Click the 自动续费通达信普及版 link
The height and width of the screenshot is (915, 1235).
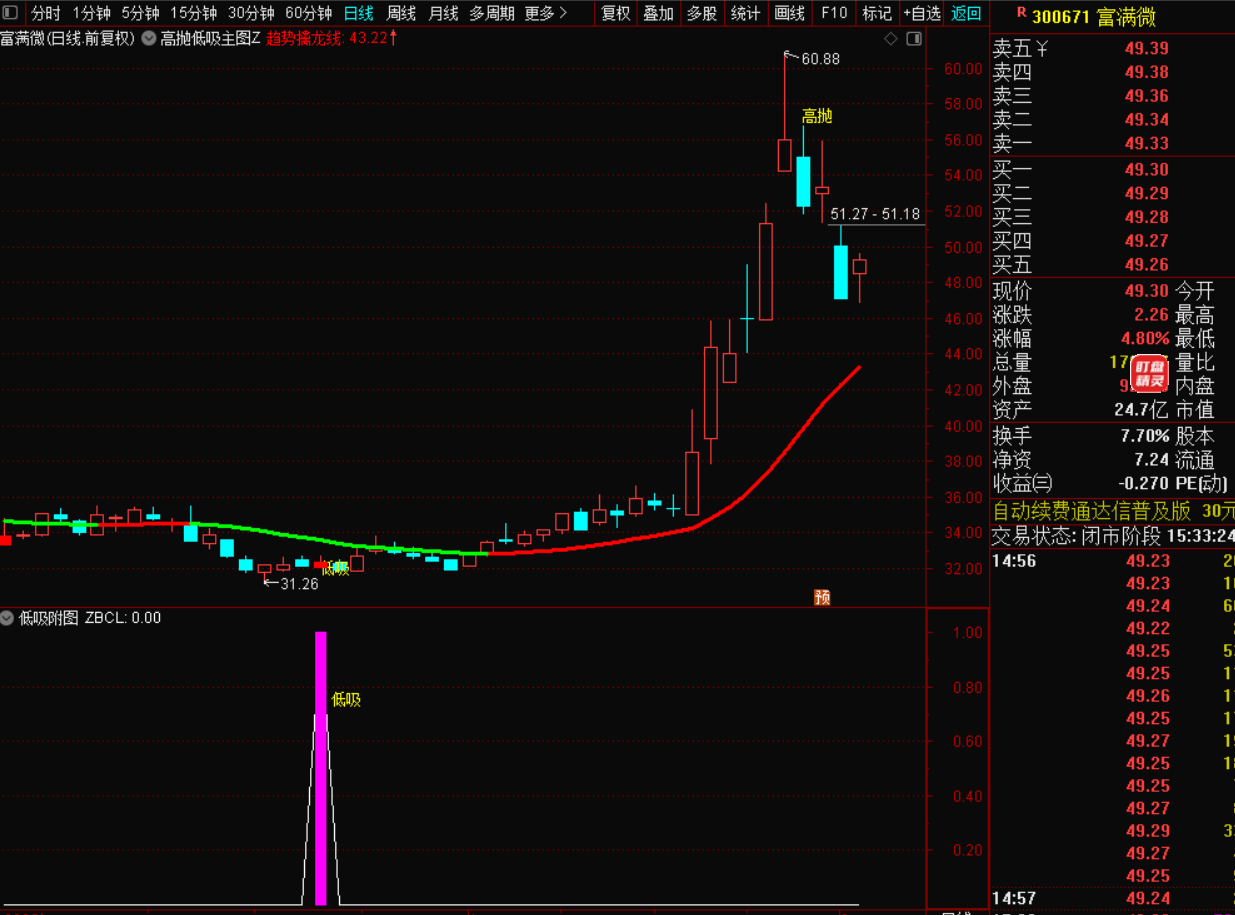point(1092,511)
